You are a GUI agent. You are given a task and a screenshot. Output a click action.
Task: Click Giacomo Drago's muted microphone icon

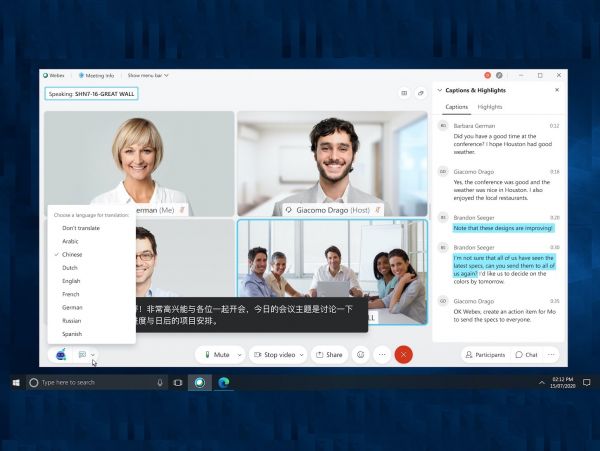(x=378, y=210)
